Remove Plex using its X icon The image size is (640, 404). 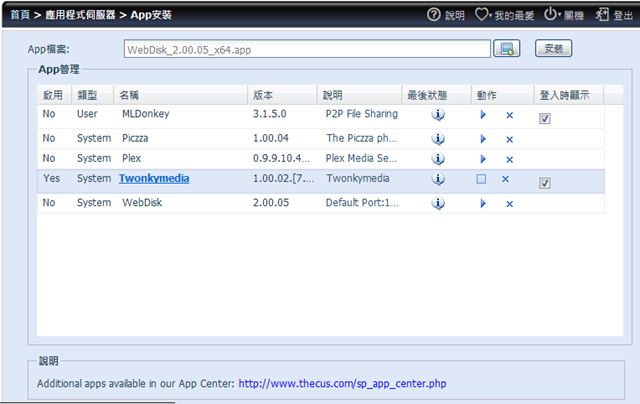[x=509, y=160]
